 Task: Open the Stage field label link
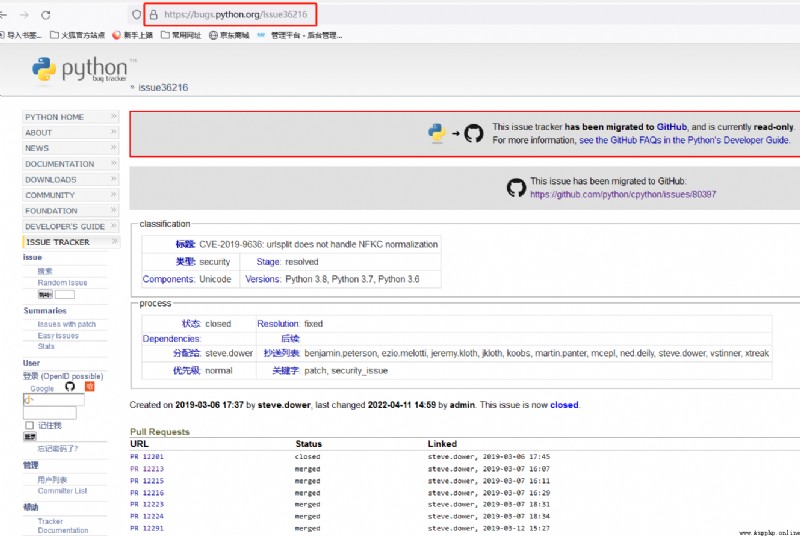coord(269,262)
